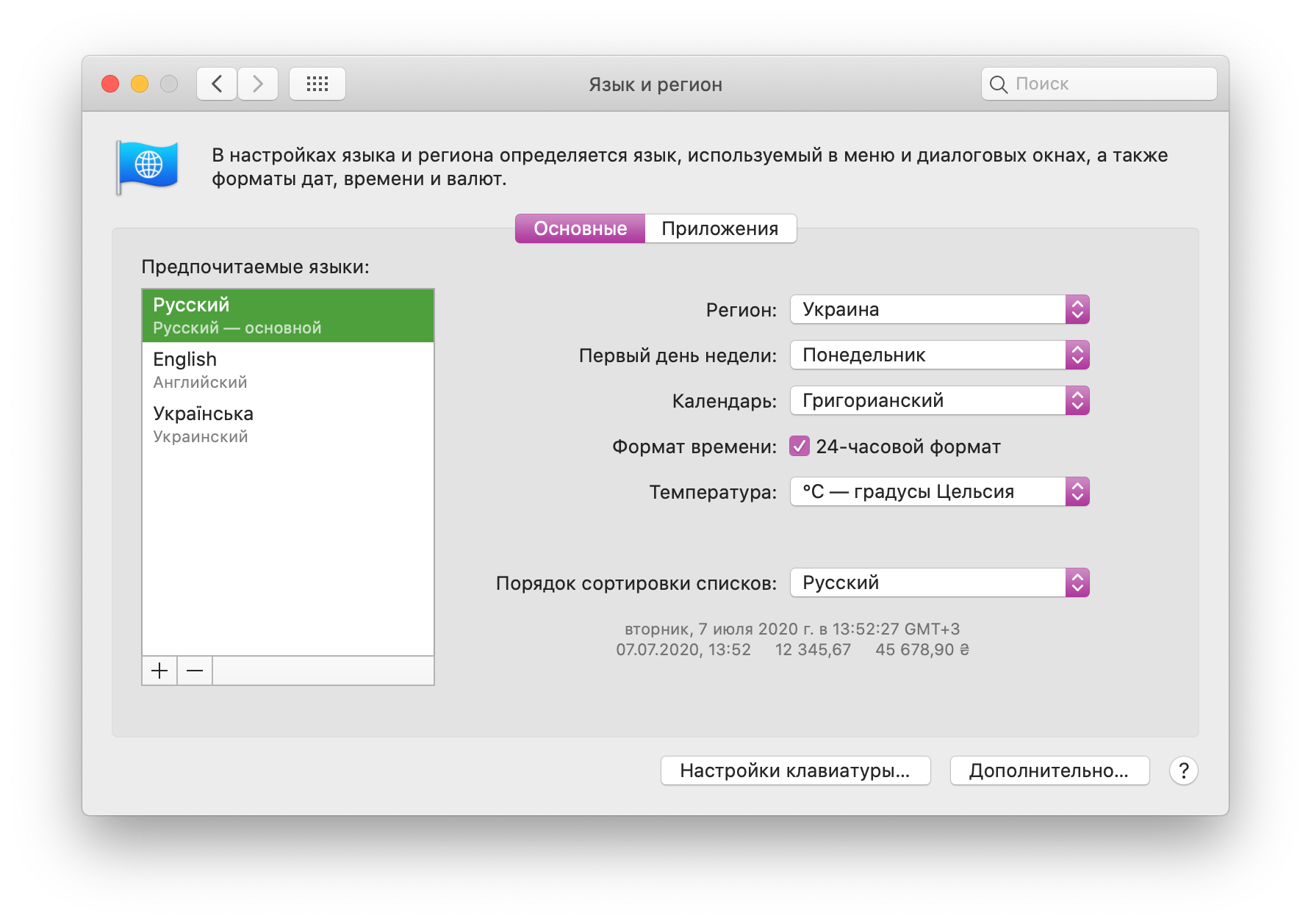Screen dimensions: 1311x924
Task: Click the Language & Region flag icon
Action: pos(148,166)
